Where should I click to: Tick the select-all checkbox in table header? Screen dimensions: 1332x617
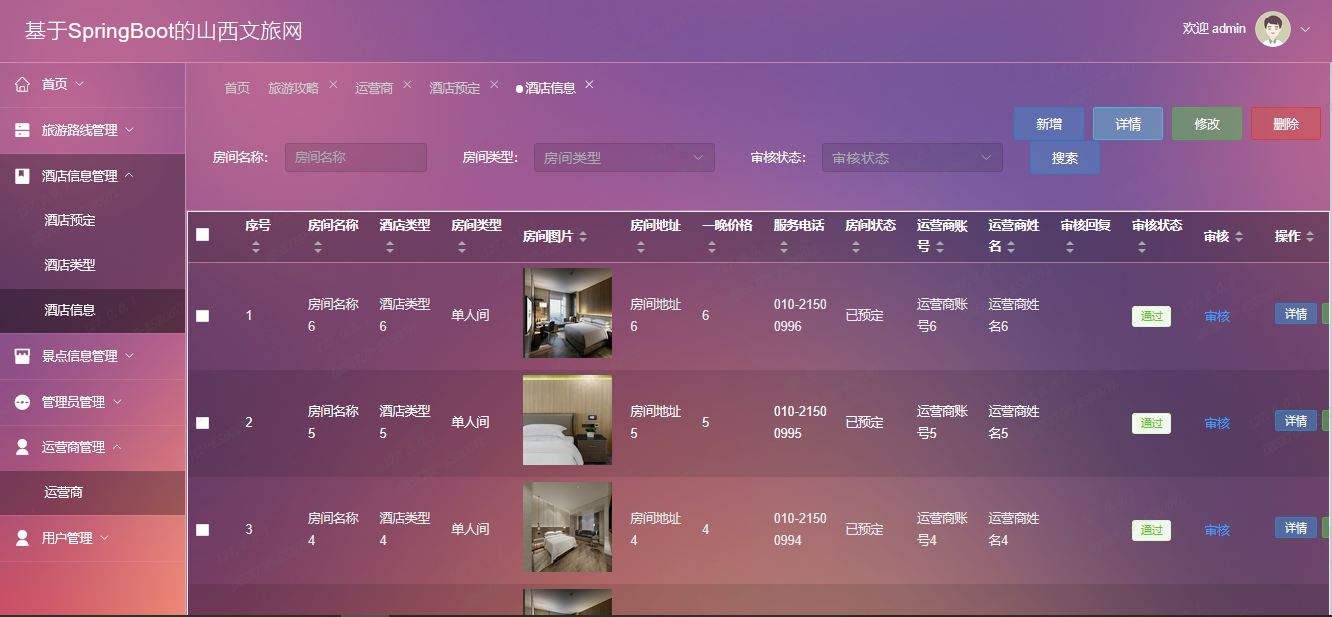203,235
